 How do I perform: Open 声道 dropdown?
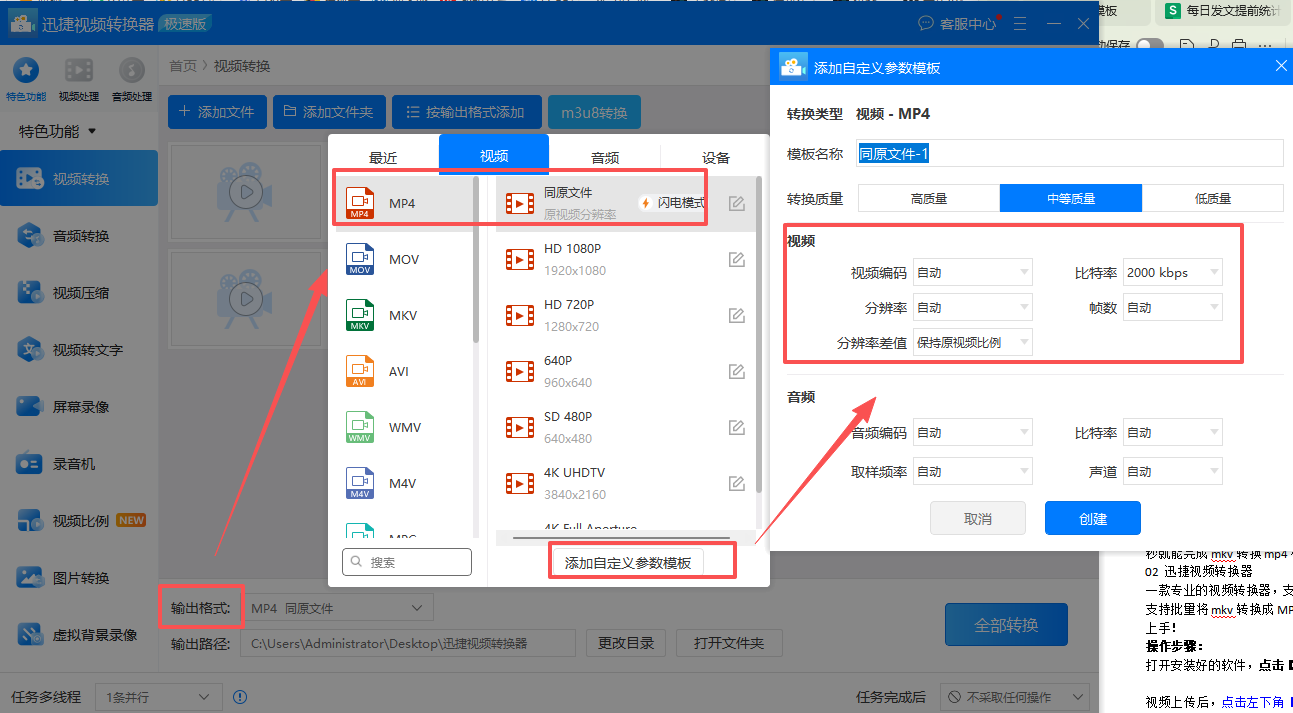point(1173,471)
